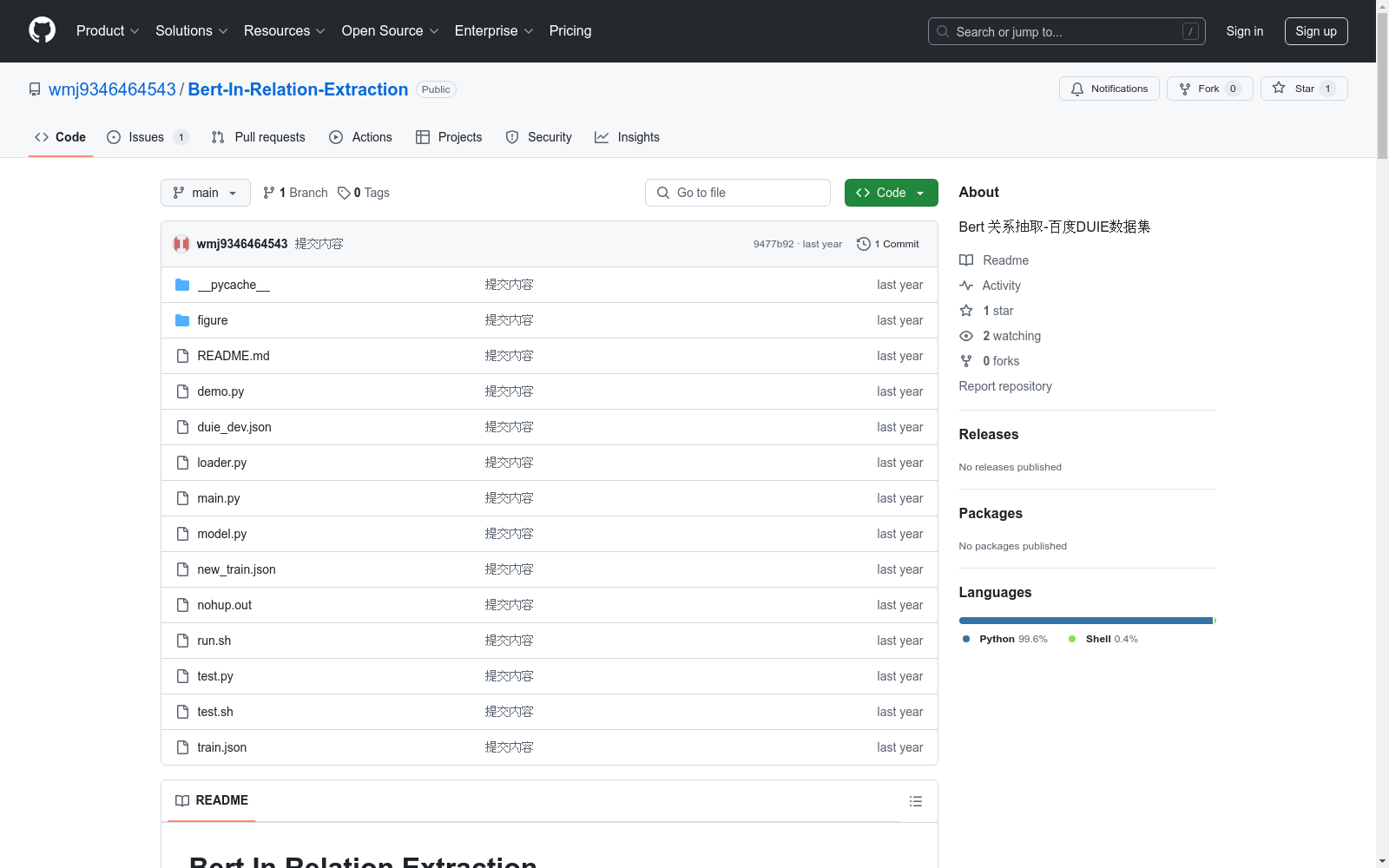1389x868 pixels.
Task: Click the tag icon beside 0 Tags
Action: [344, 193]
